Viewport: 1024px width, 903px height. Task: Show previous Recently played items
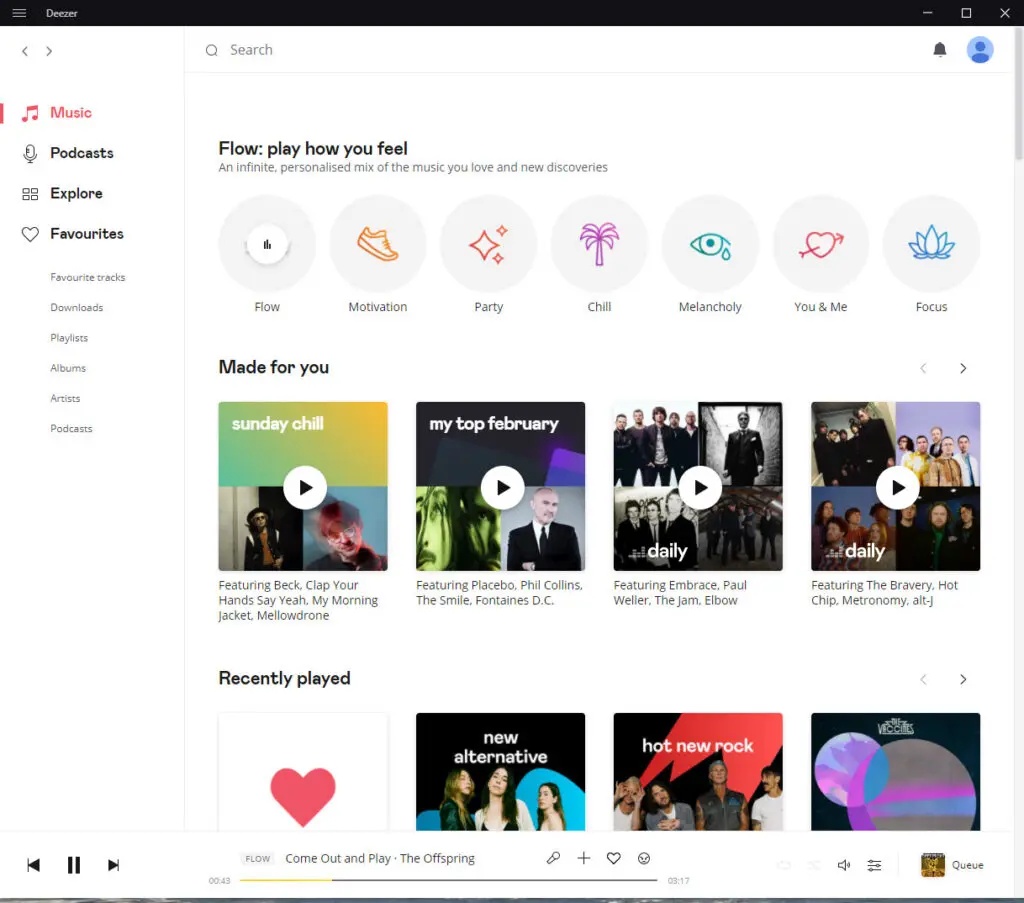tap(923, 679)
